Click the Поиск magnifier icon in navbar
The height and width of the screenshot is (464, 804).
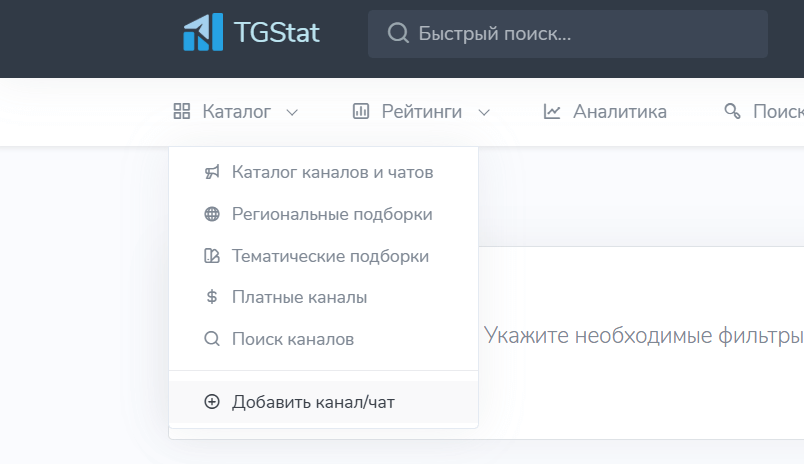[x=732, y=111]
